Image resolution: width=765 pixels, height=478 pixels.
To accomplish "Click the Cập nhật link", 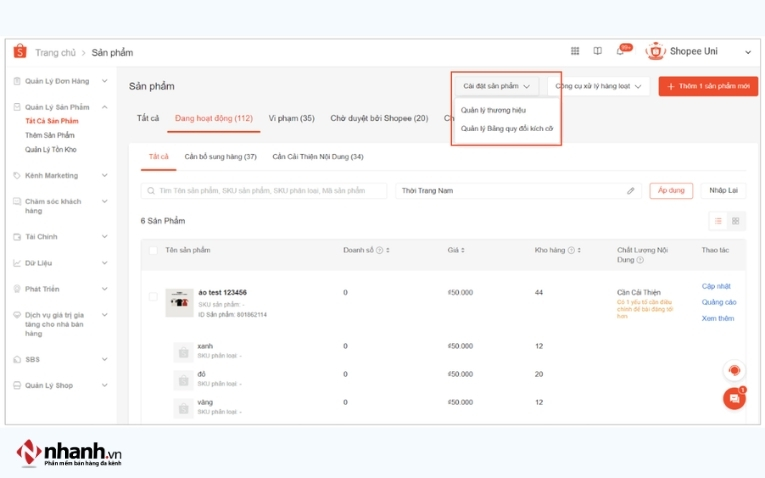I will (x=716, y=286).
